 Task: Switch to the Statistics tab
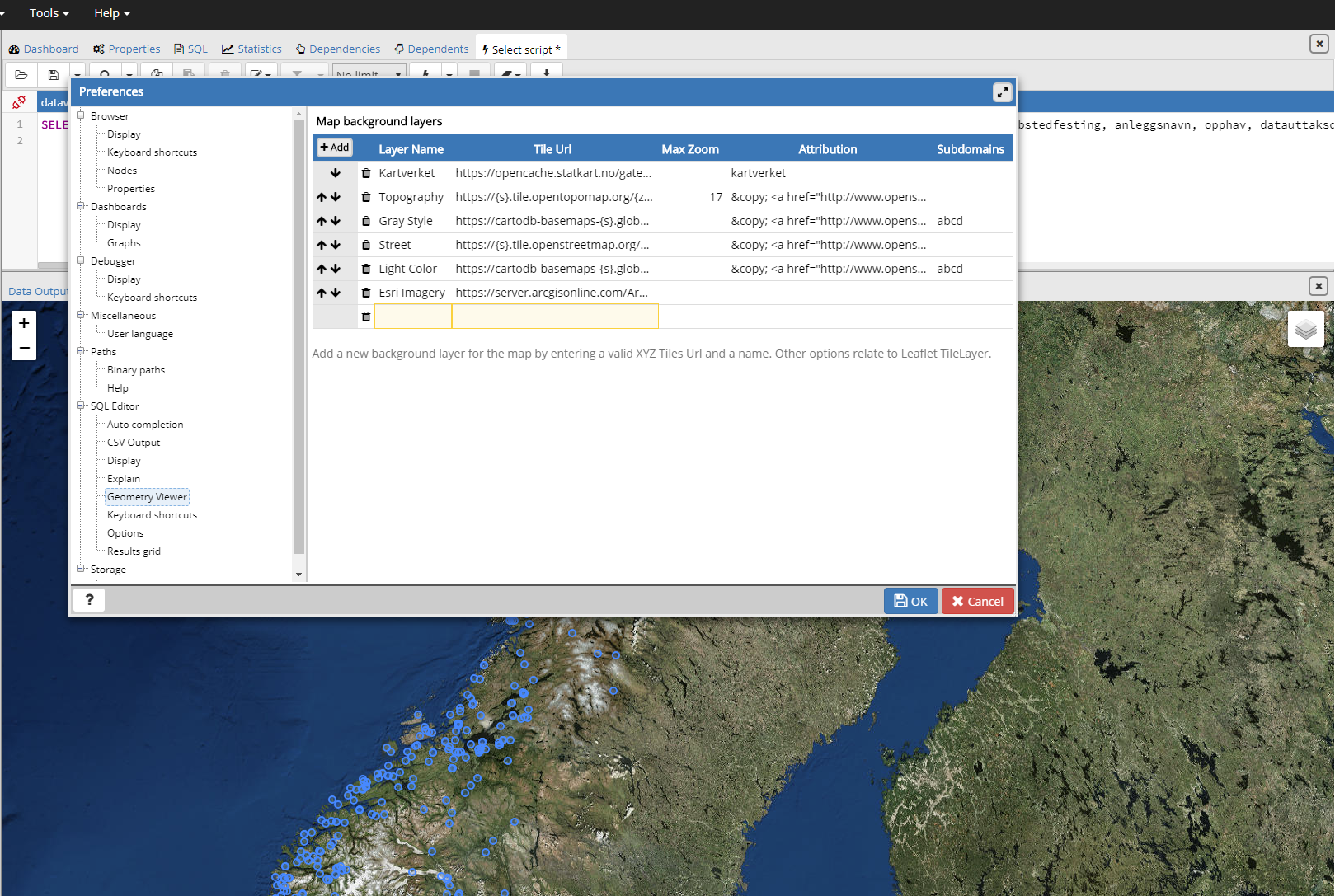click(x=251, y=49)
